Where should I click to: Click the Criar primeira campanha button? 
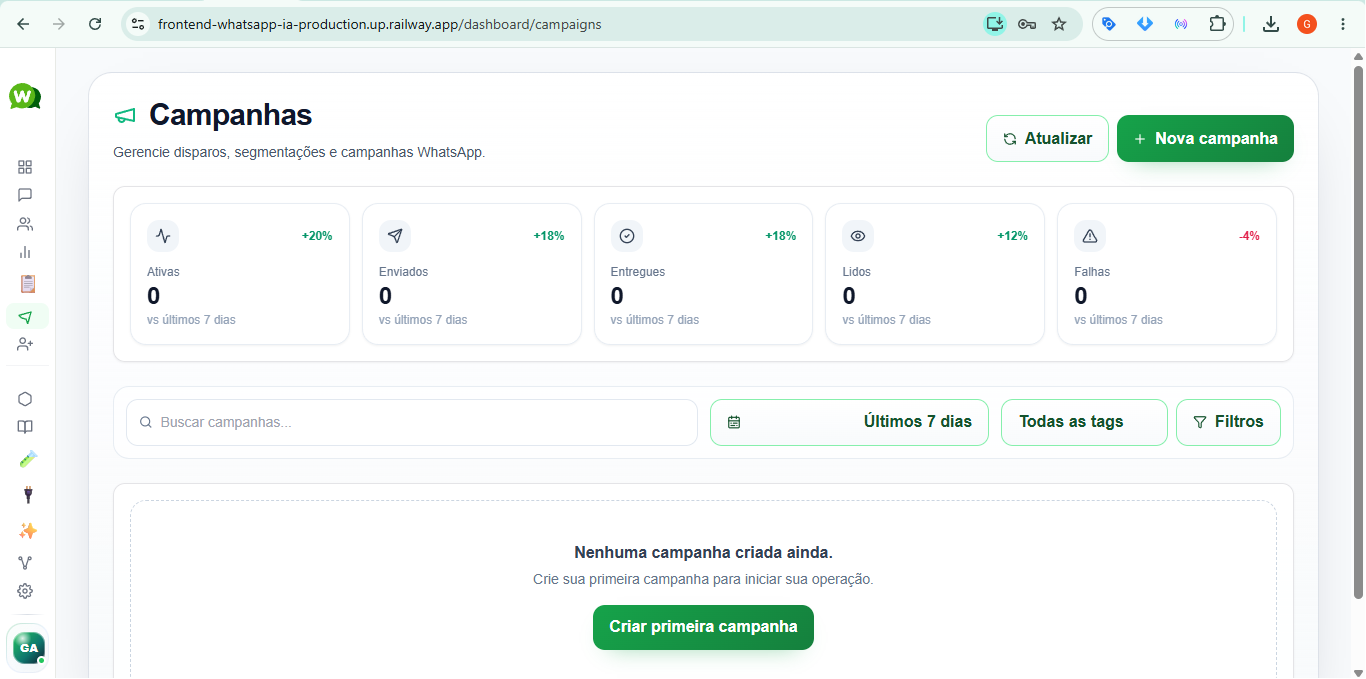tap(703, 627)
